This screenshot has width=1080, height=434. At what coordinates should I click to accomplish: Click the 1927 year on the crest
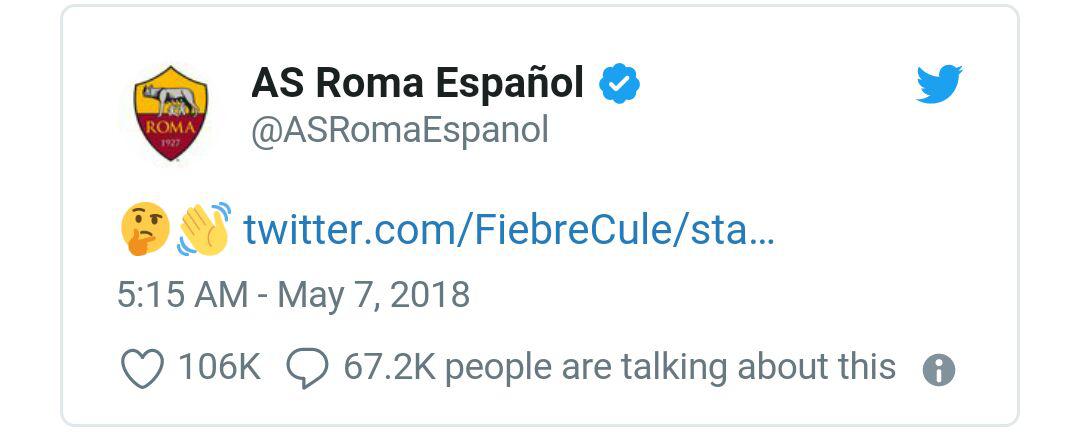[170, 144]
